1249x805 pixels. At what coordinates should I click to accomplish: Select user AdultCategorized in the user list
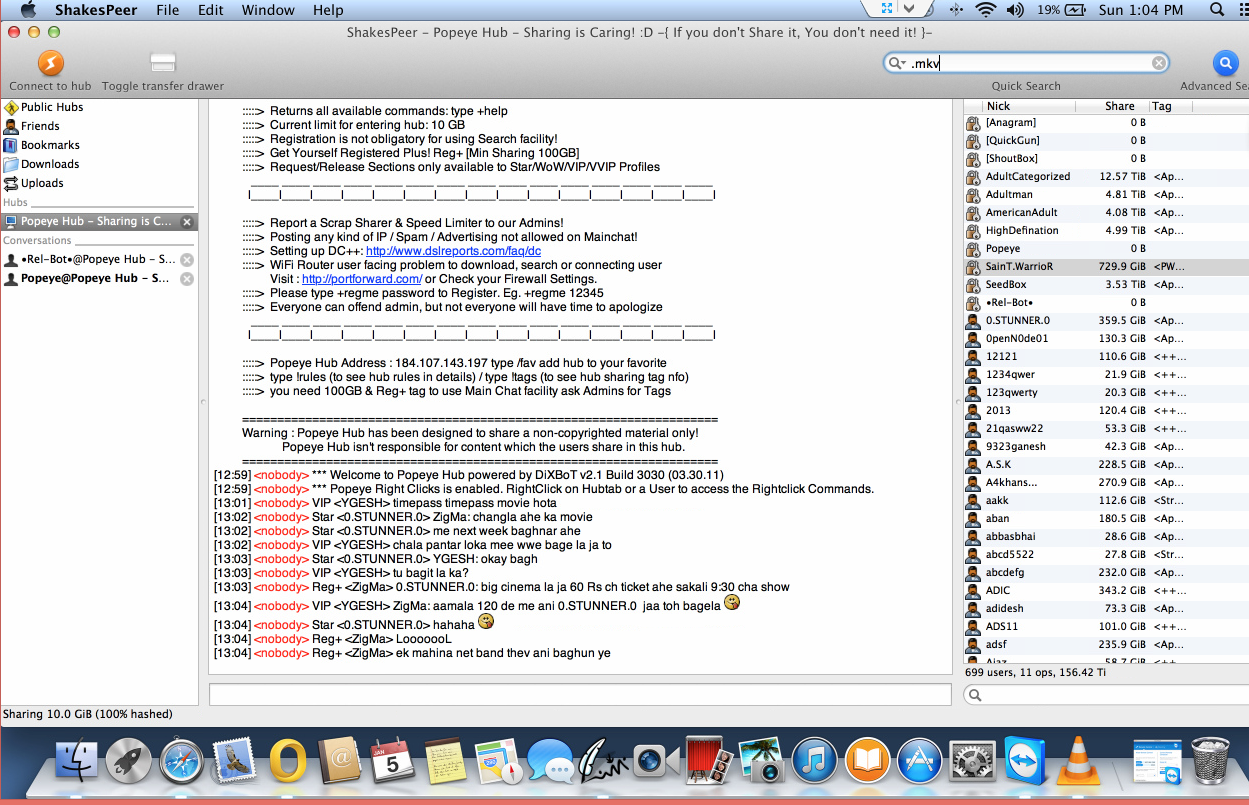(1106, 177)
